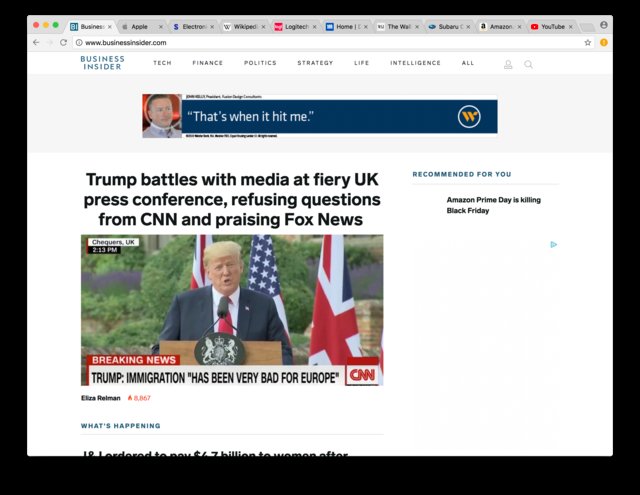This screenshot has height=495, width=640.
Task: Click the RECOMMENDED FOR YOU heading
Action: pyautogui.click(x=462, y=174)
